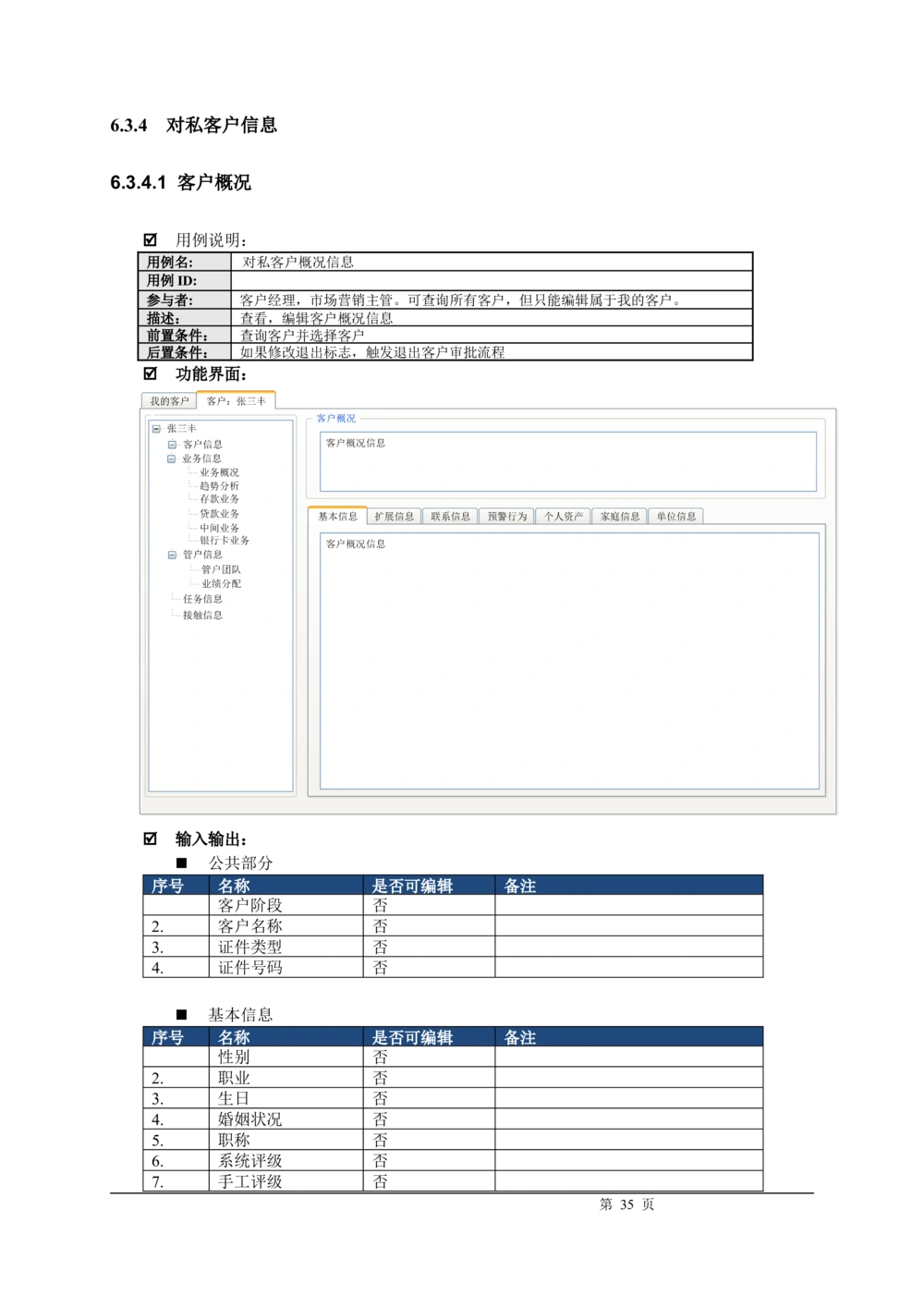
Task: Show the 家庭信息 tab
Action: pos(619,517)
